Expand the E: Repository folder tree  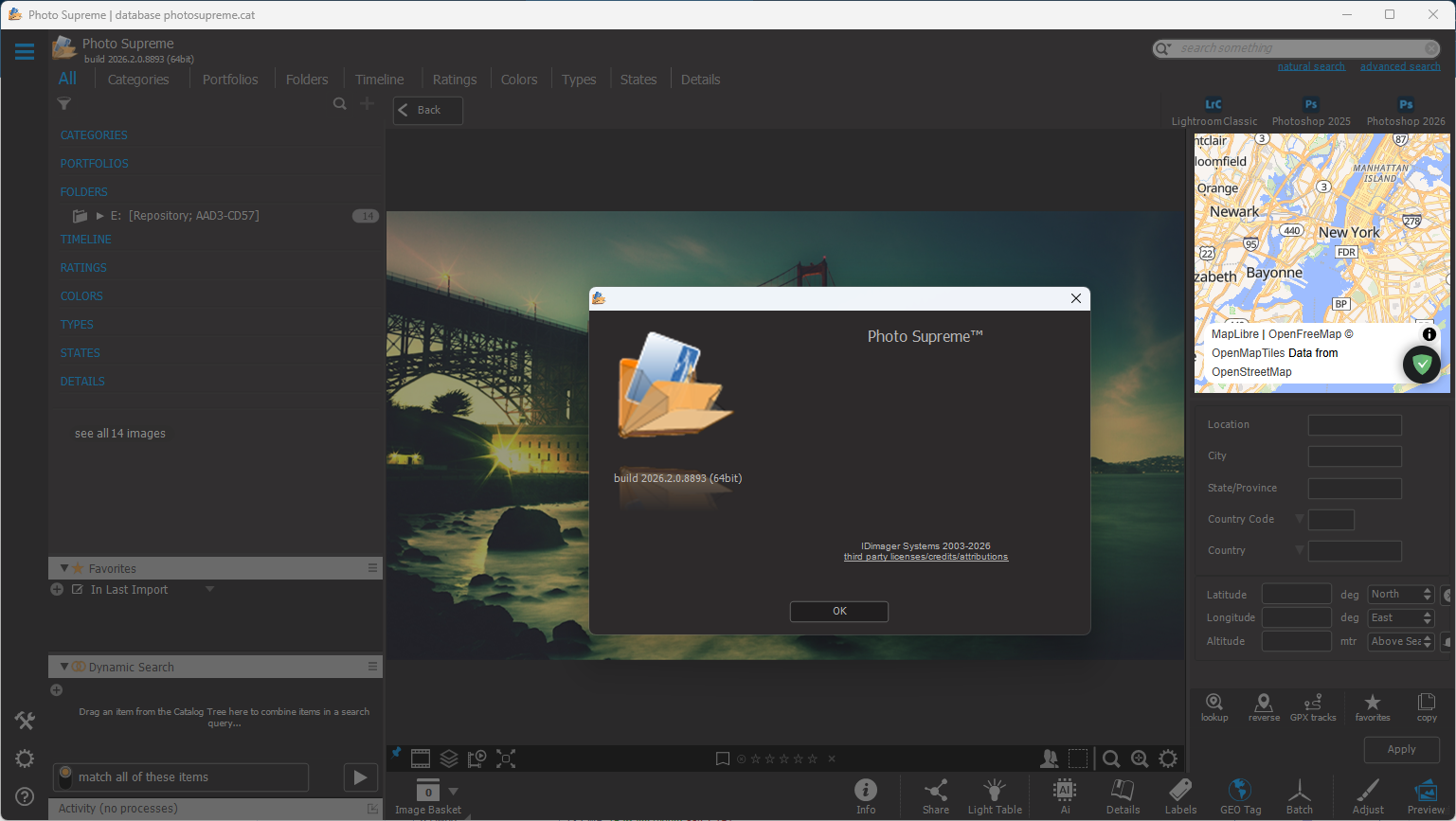(x=100, y=216)
